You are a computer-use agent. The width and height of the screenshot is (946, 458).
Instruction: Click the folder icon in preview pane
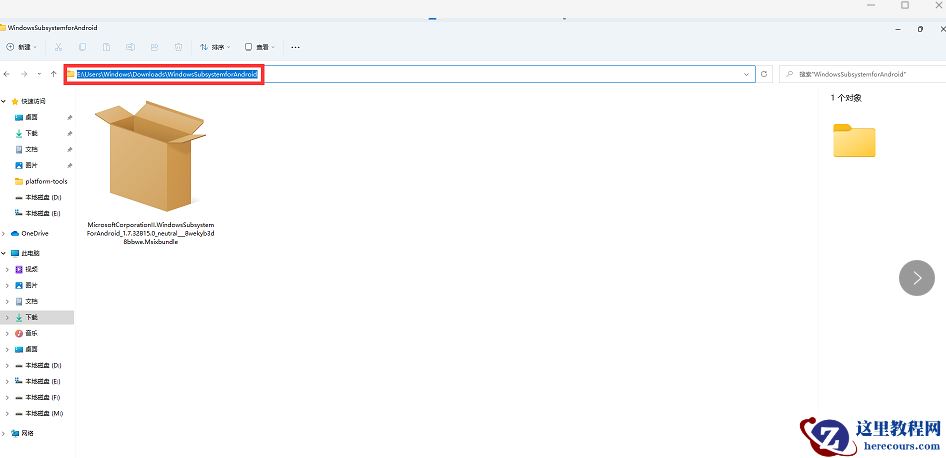[854, 141]
